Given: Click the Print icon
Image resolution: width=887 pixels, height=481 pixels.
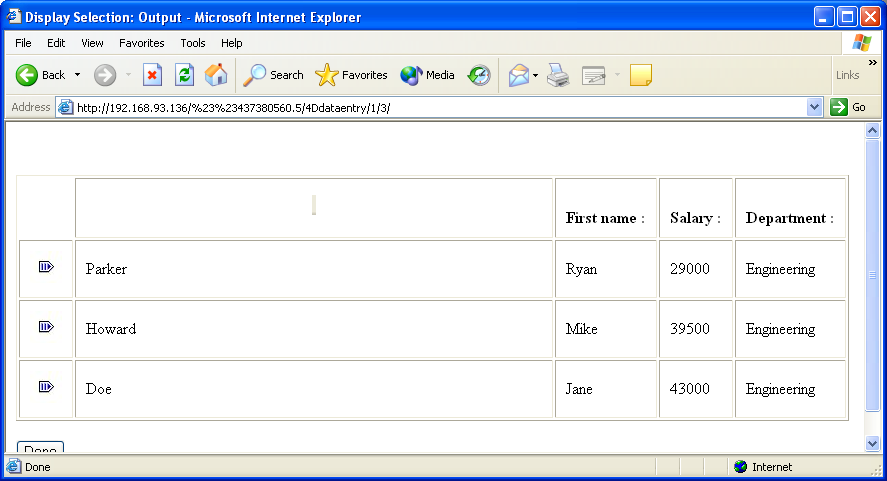Looking at the screenshot, I should click(558, 75).
